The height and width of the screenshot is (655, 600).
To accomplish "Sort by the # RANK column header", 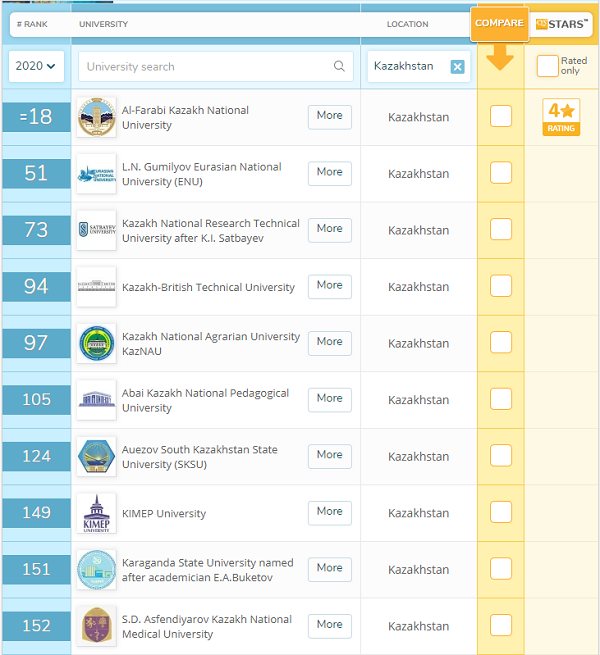I will 32,24.
